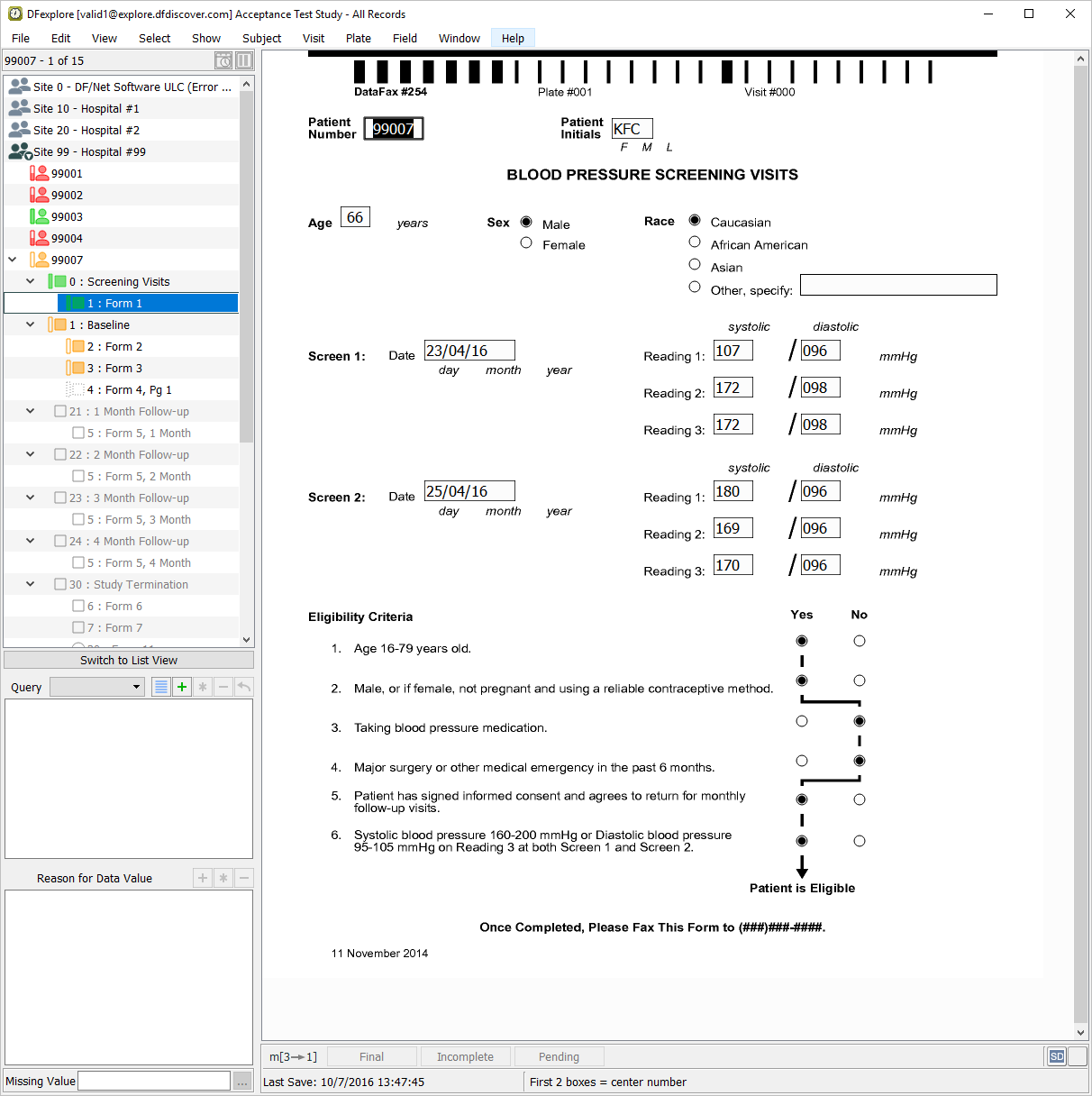Image resolution: width=1092 pixels, height=1096 pixels.
Task: Click the missing value ellipsis button
Action: point(242,1081)
